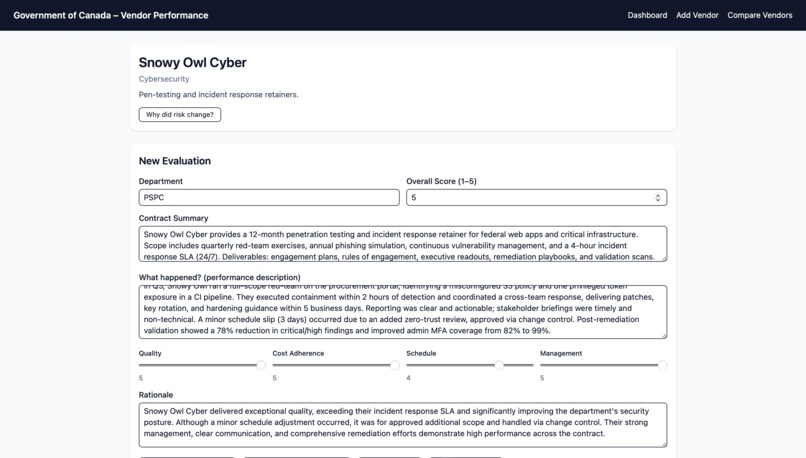This screenshot has width=806, height=458.
Task: Open the Dashboard nav link
Action: pyautogui.click(x=647, y=15)
